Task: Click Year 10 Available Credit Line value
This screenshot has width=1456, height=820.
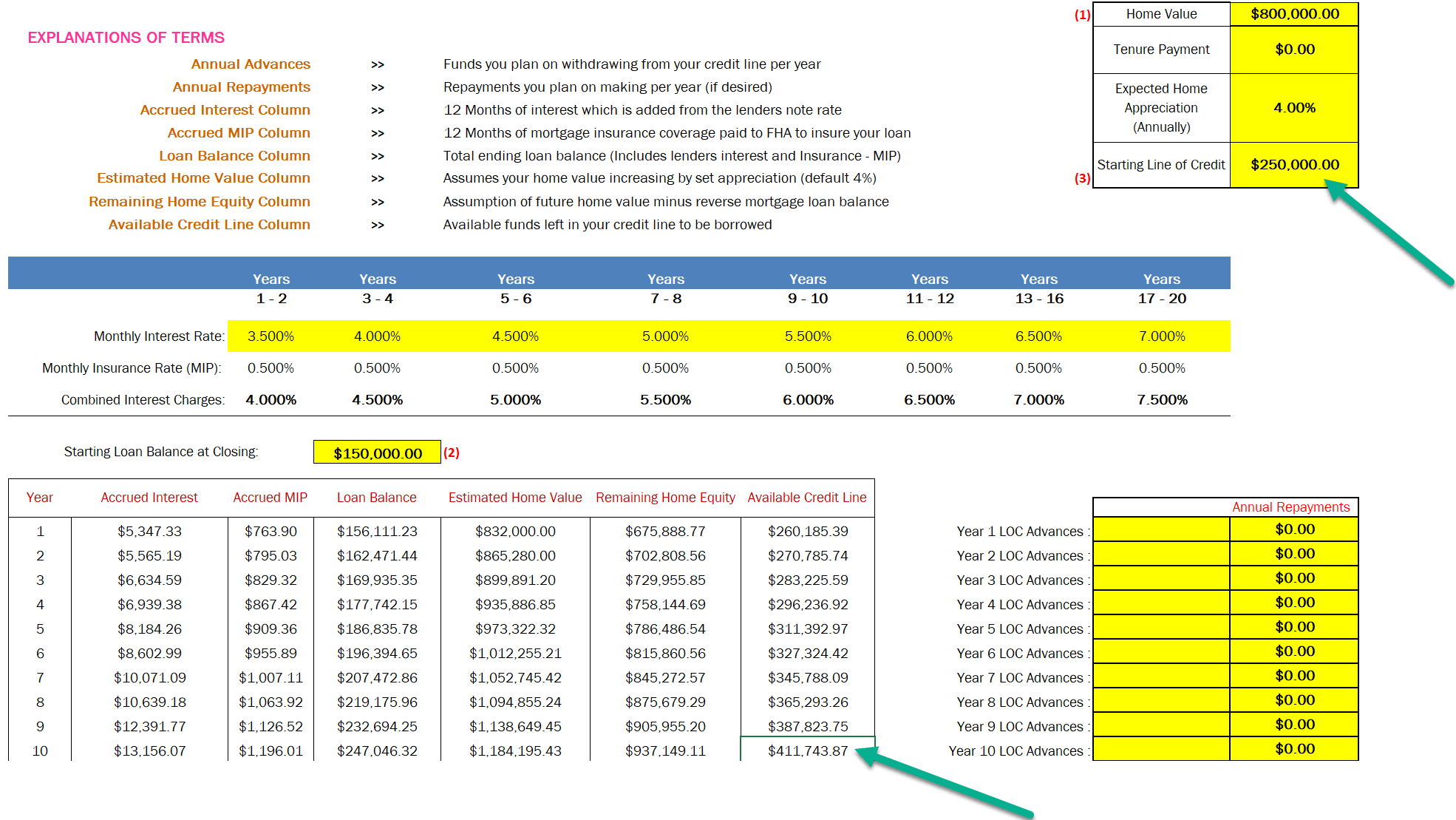Action: coord(807,750)
